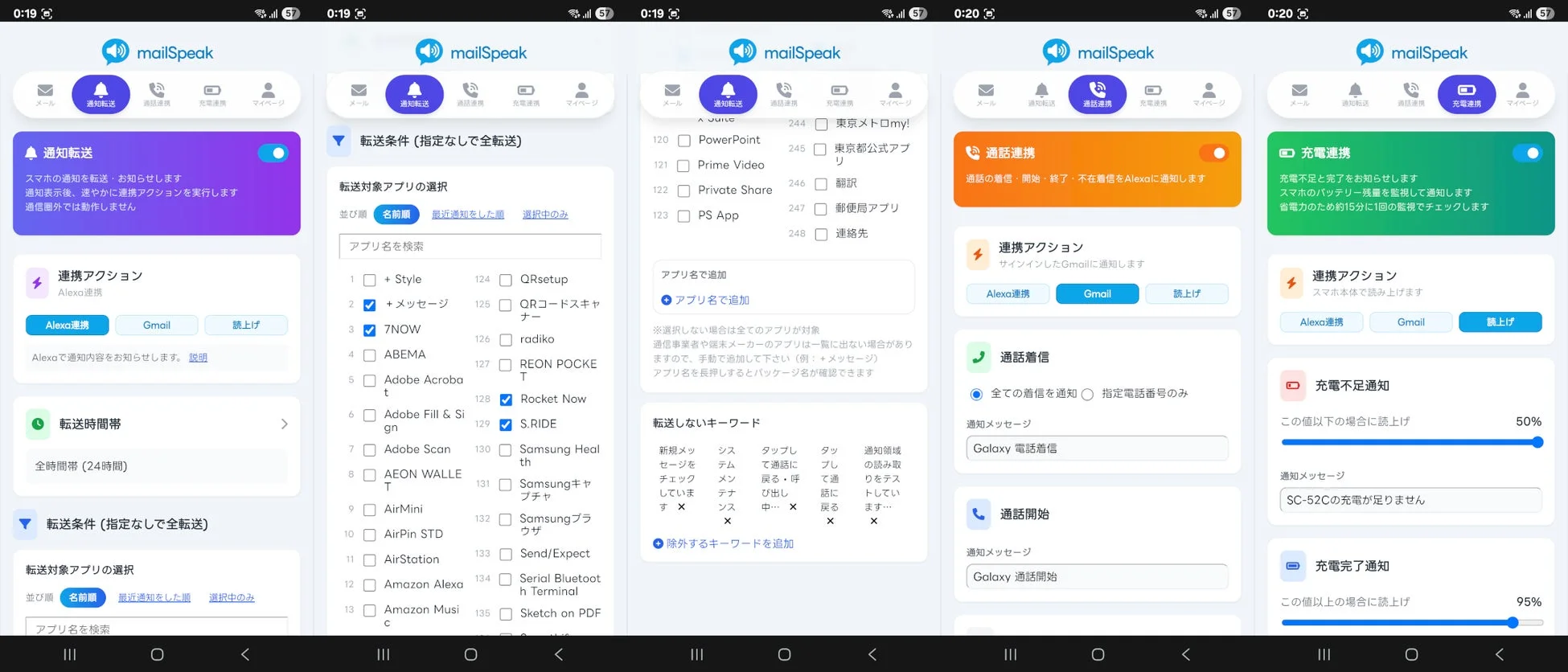Tap Android back button below the 充電連携 screen
Screen dimensions: 1568x672
[x=1499, y=654]
